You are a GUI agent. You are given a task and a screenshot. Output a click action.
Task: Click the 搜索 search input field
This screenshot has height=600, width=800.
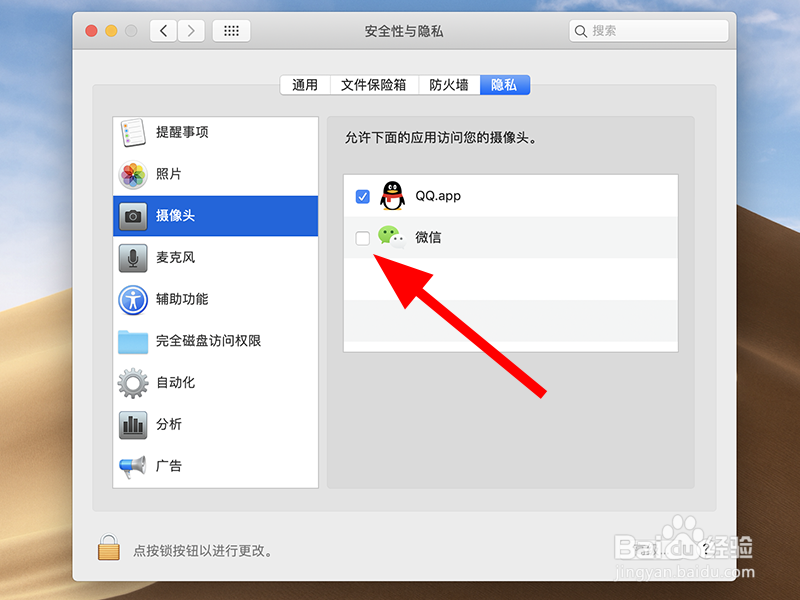coord(648,31)
